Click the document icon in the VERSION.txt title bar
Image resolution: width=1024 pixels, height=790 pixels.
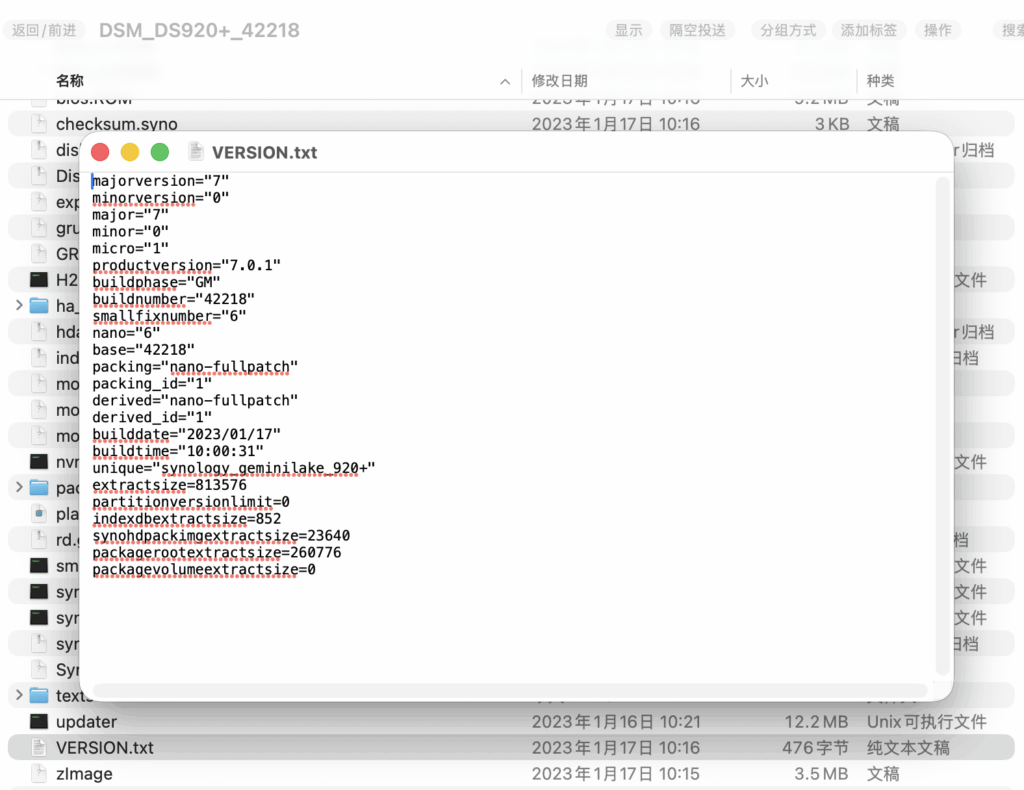[196, 152]
